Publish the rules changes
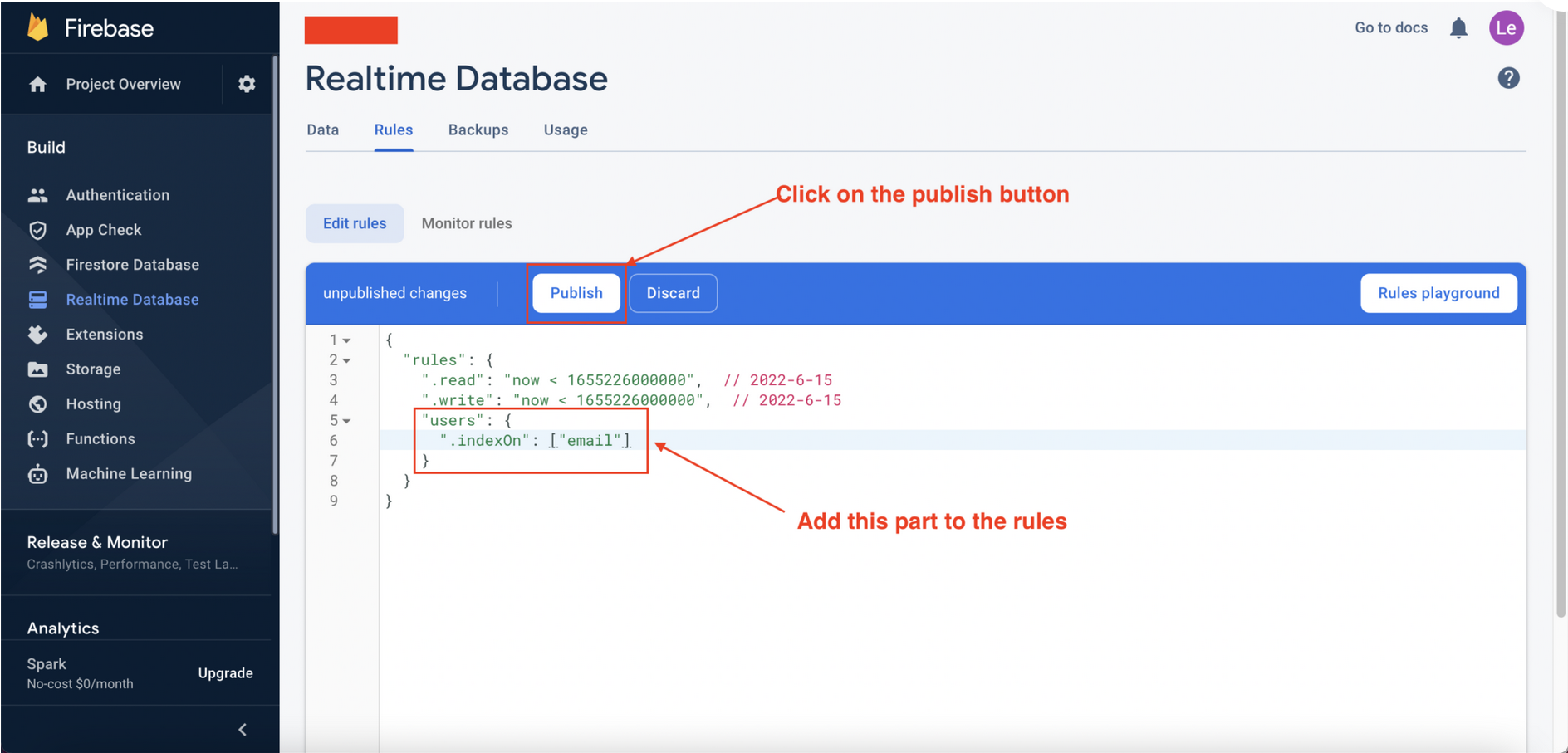The image size is (1568, 753). [x=576, y=293]
